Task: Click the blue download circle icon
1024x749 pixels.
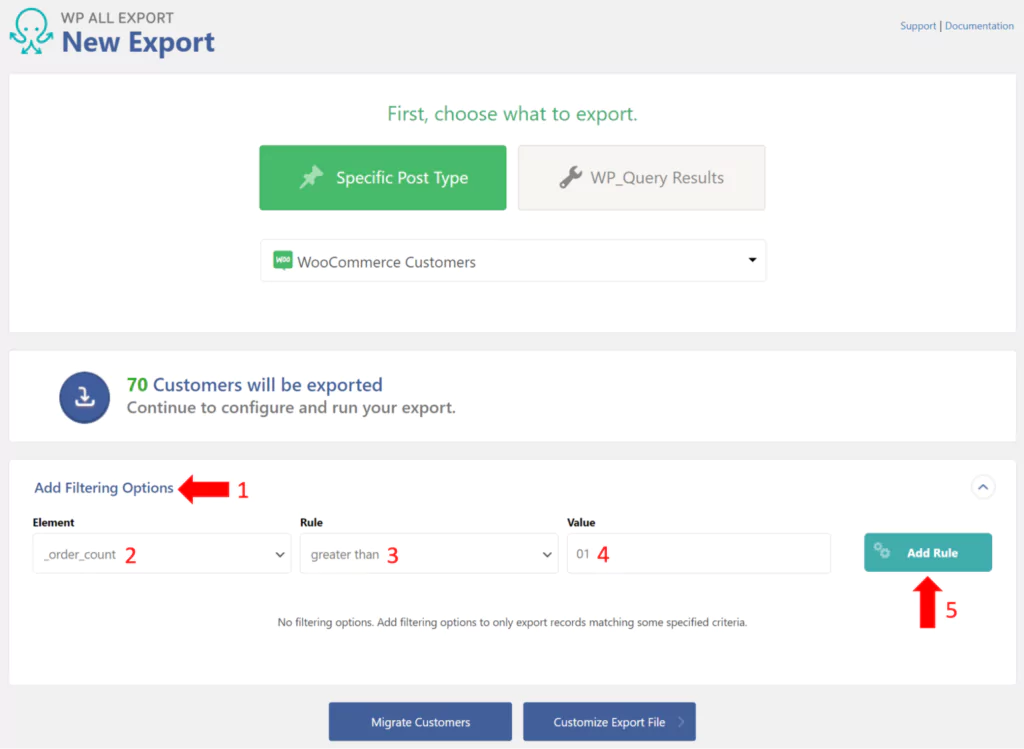Action: pyautogui.click(x=84, y=397)
